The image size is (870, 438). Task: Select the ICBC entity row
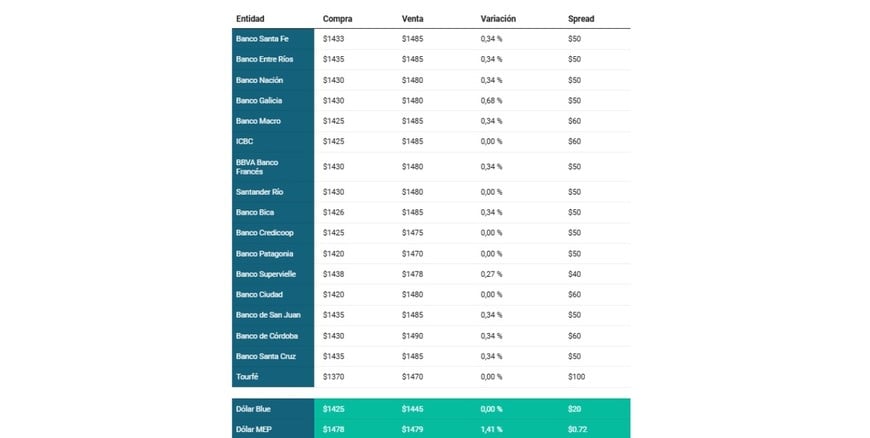[245, 141]
